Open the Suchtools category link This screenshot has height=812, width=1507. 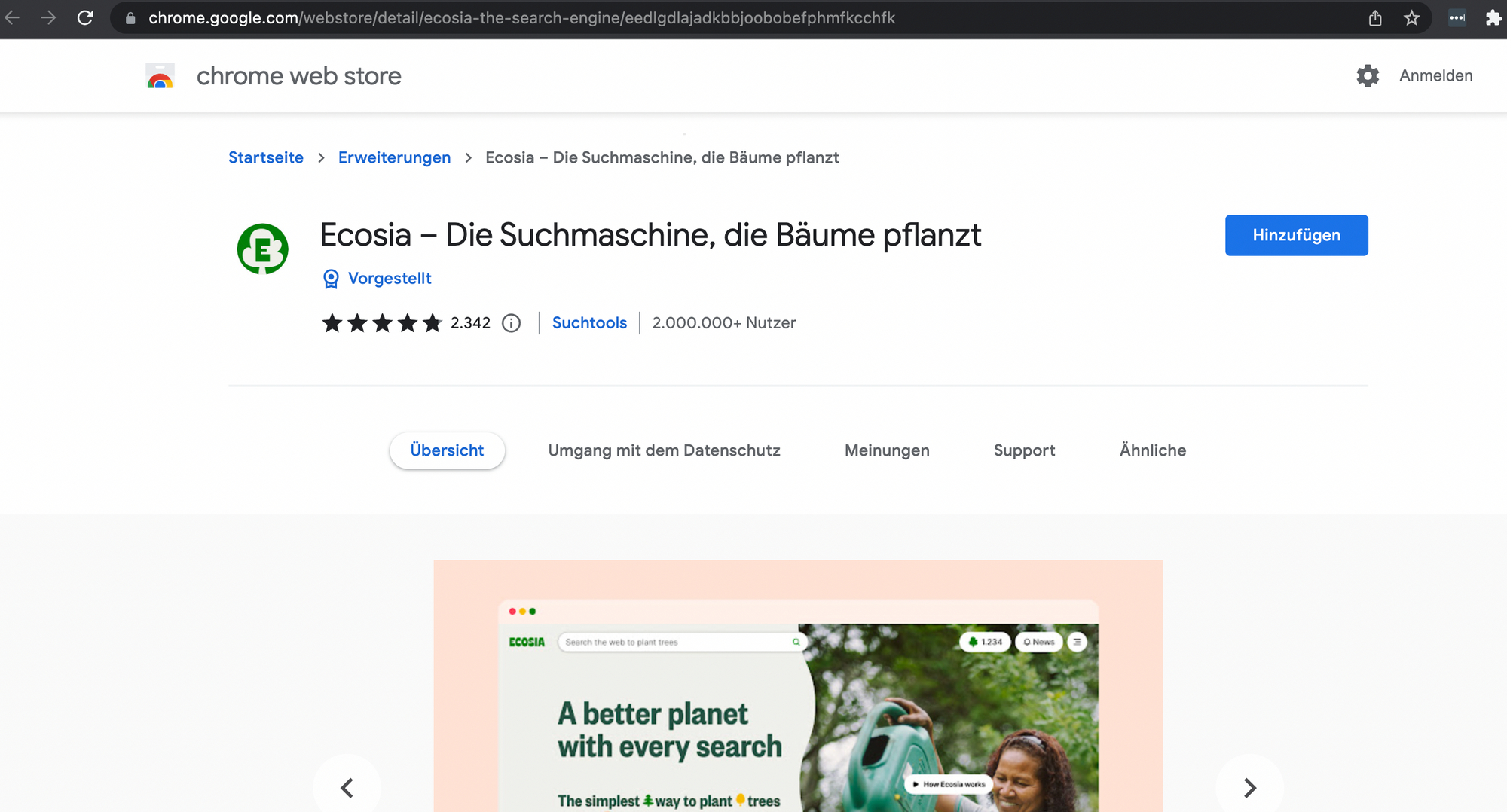(x=589, y=322)
